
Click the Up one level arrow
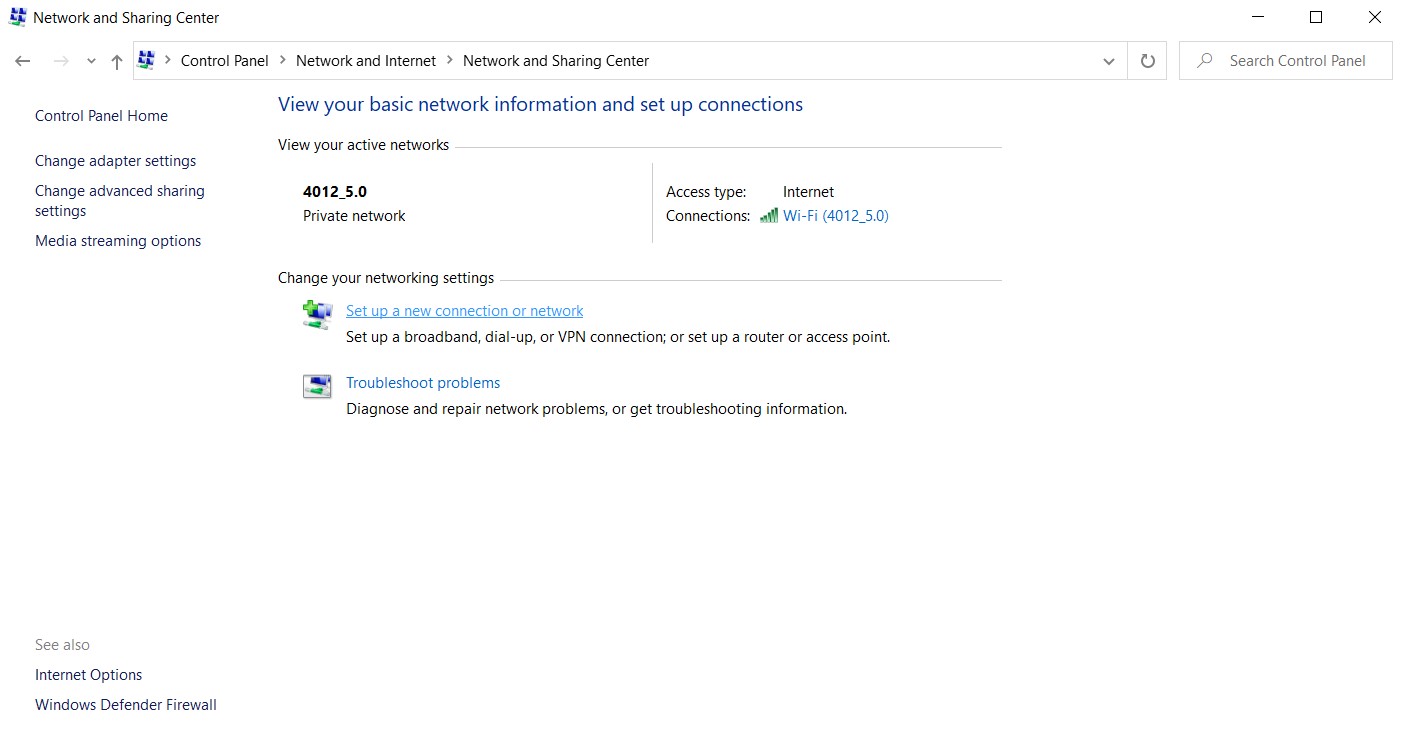[117, 61]
